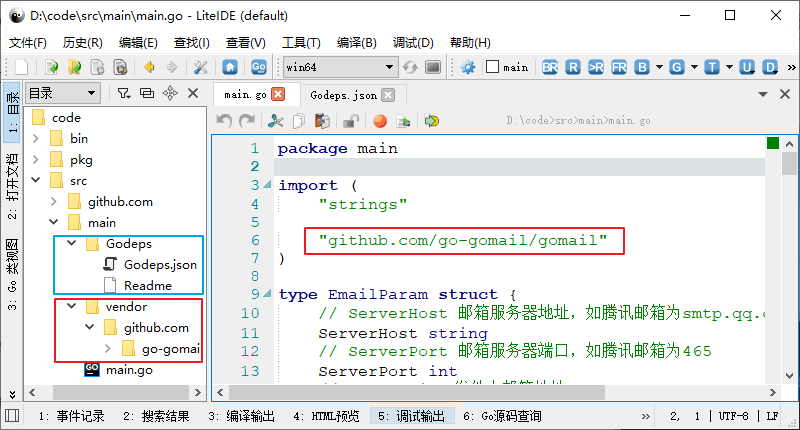The image size is (800, 430).
Task: Click the BR build and run icon
Action: click(550, 67)
